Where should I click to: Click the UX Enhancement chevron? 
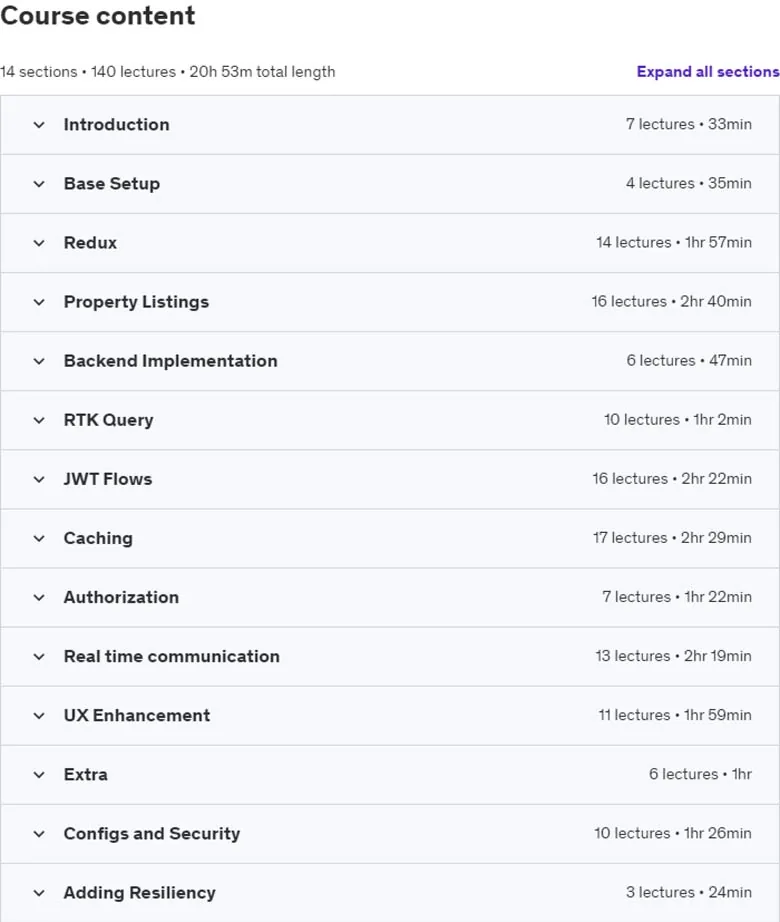(x=39, y=716)
